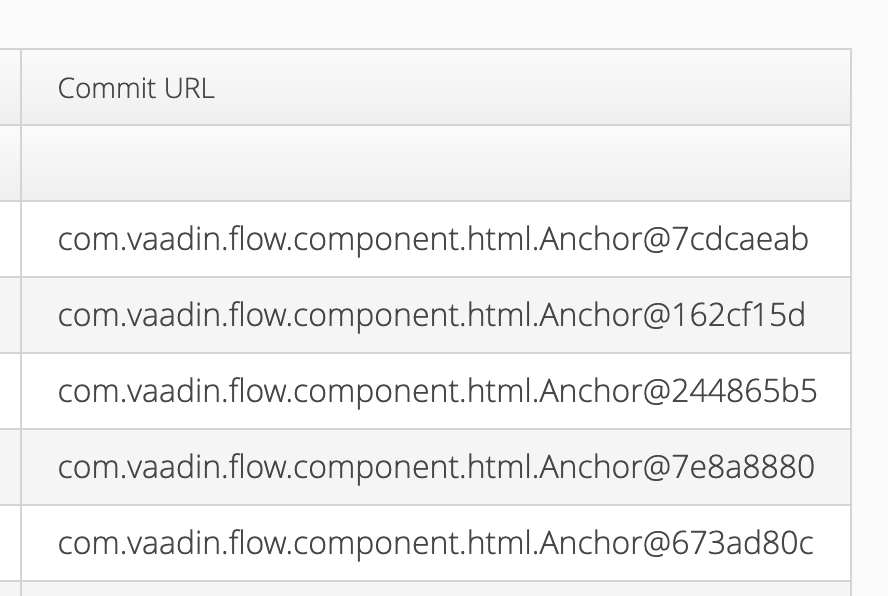Screen dimensions: 888x596
Task: Click the cut-off cell left of Anchor@162cf15d
Action: (x=9, y=316)
